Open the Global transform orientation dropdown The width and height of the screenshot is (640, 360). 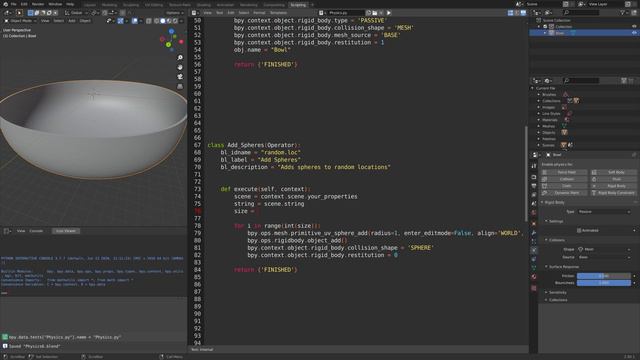click(76, 13)
